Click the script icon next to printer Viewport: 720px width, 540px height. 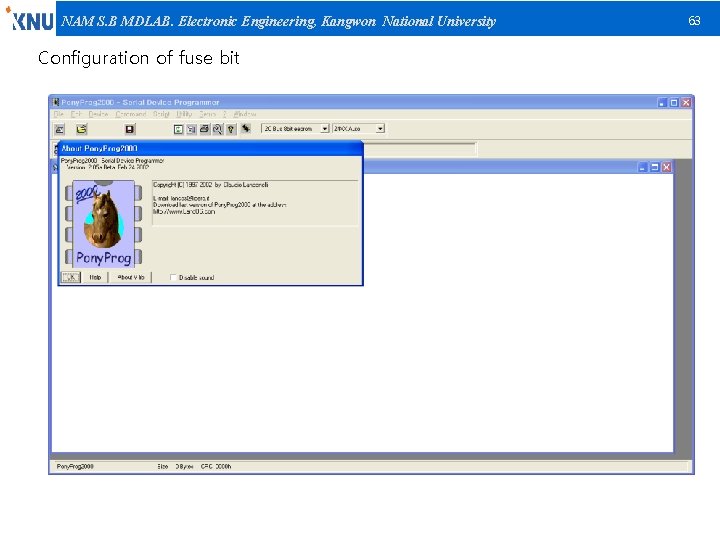tap(191, 129)
